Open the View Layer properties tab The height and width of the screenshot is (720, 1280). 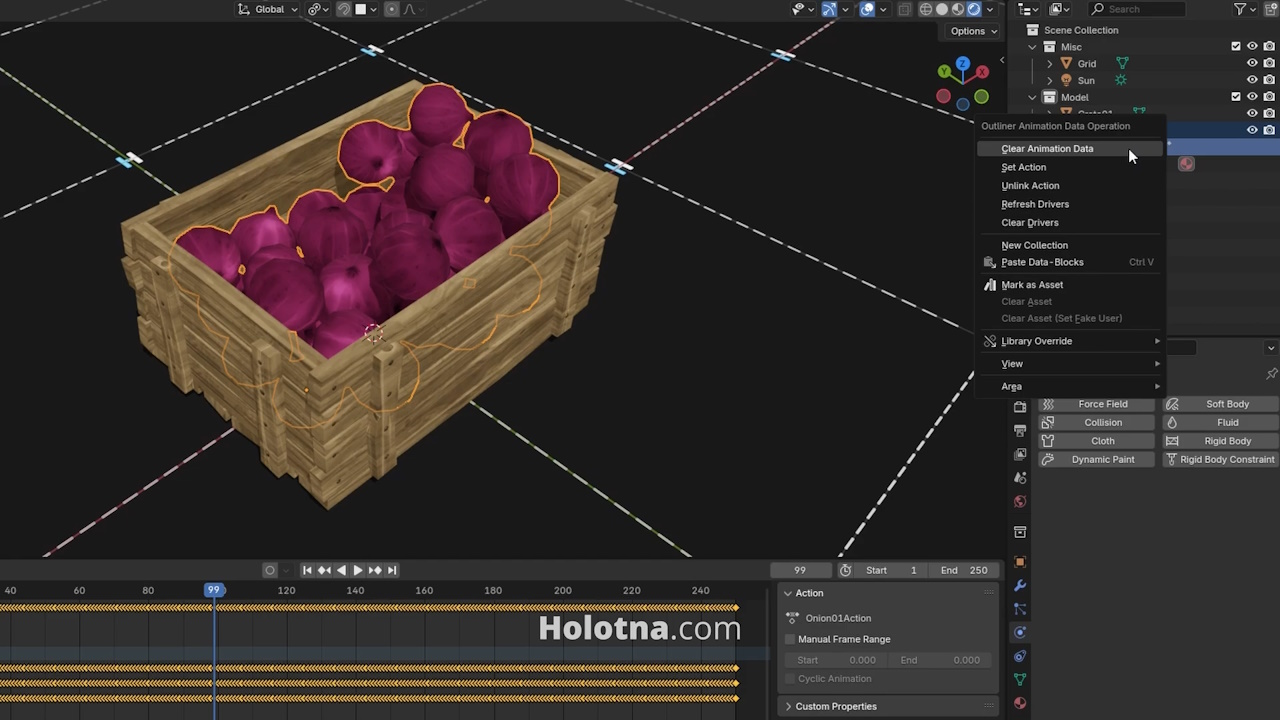(1020, 454)
